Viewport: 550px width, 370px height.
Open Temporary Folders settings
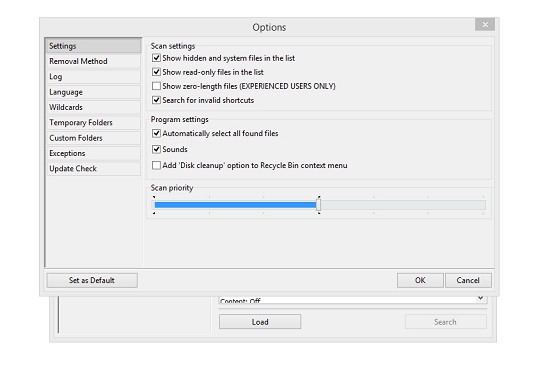[x=93, y=123]
